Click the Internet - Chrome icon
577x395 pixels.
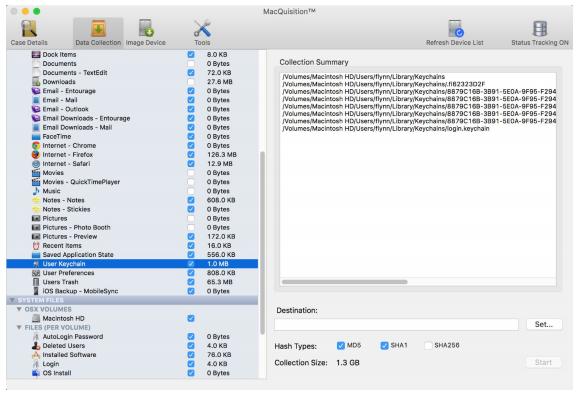point(36,145)
